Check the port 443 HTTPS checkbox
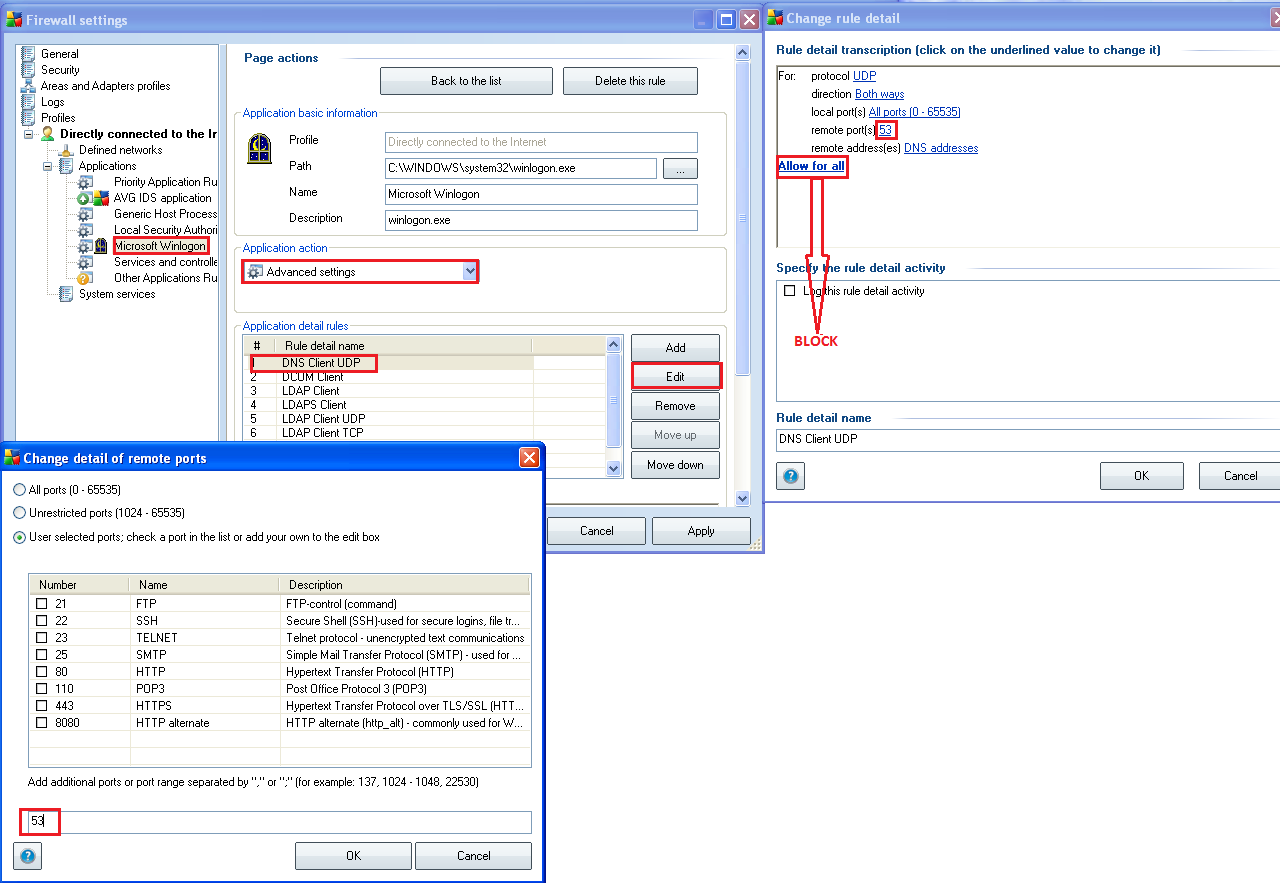 click(x=42, y=706)
